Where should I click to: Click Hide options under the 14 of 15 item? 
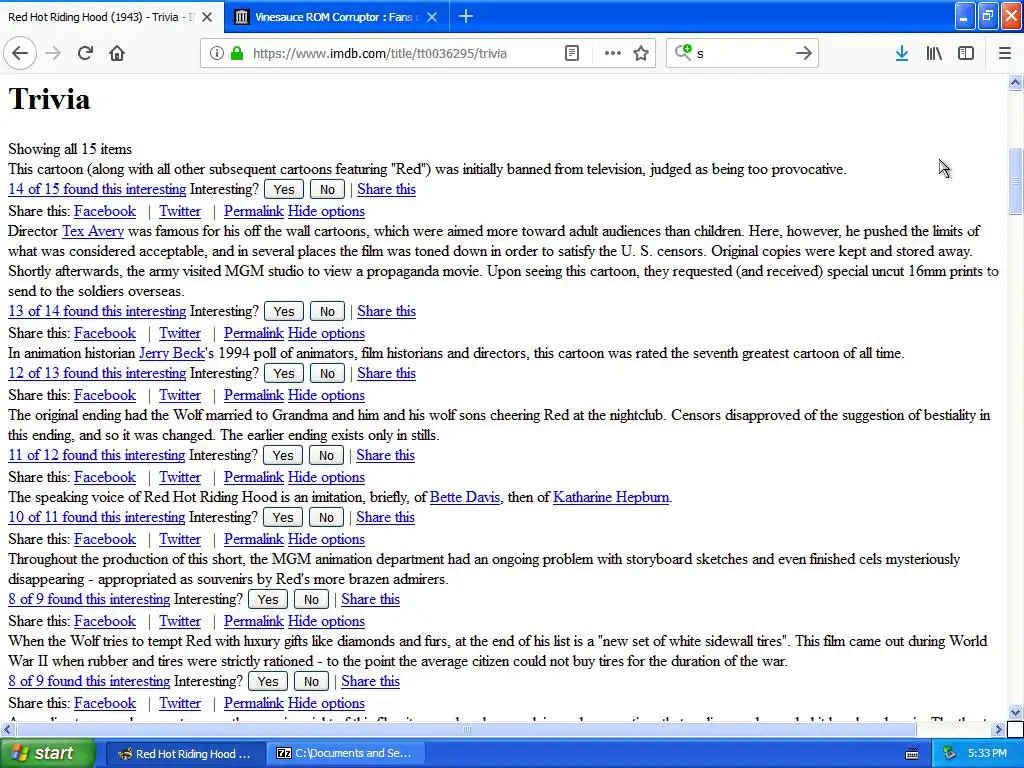pos(327,212)
